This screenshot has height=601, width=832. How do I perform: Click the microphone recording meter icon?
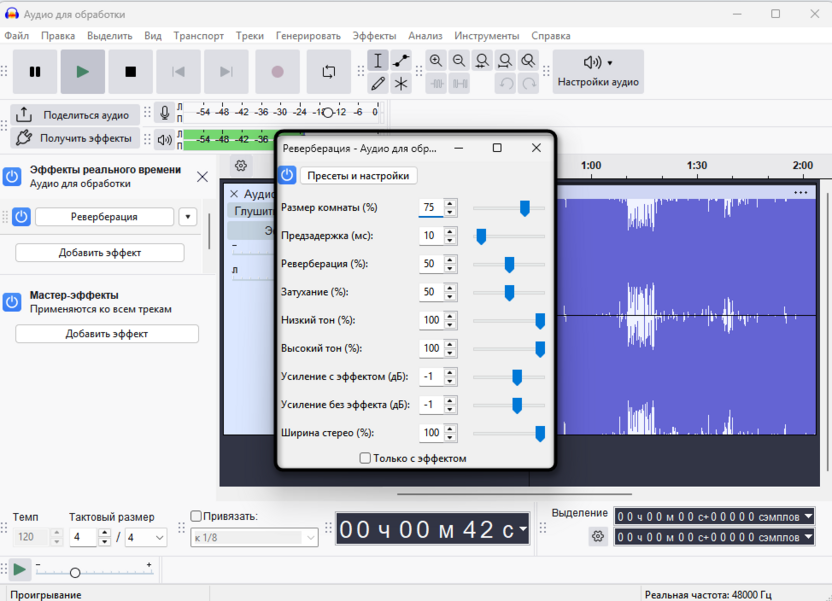click(x=164, y=112)
